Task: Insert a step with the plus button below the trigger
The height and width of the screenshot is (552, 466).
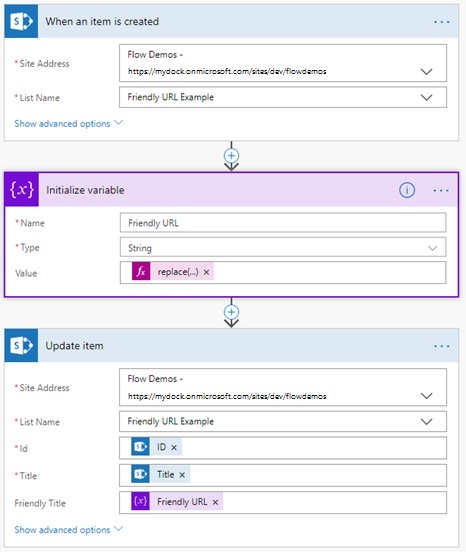Action: coord(231,156)
